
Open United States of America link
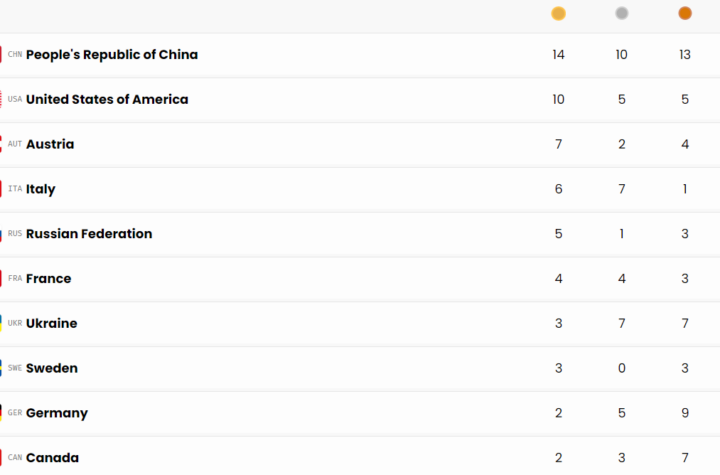(x=106, y=100)
